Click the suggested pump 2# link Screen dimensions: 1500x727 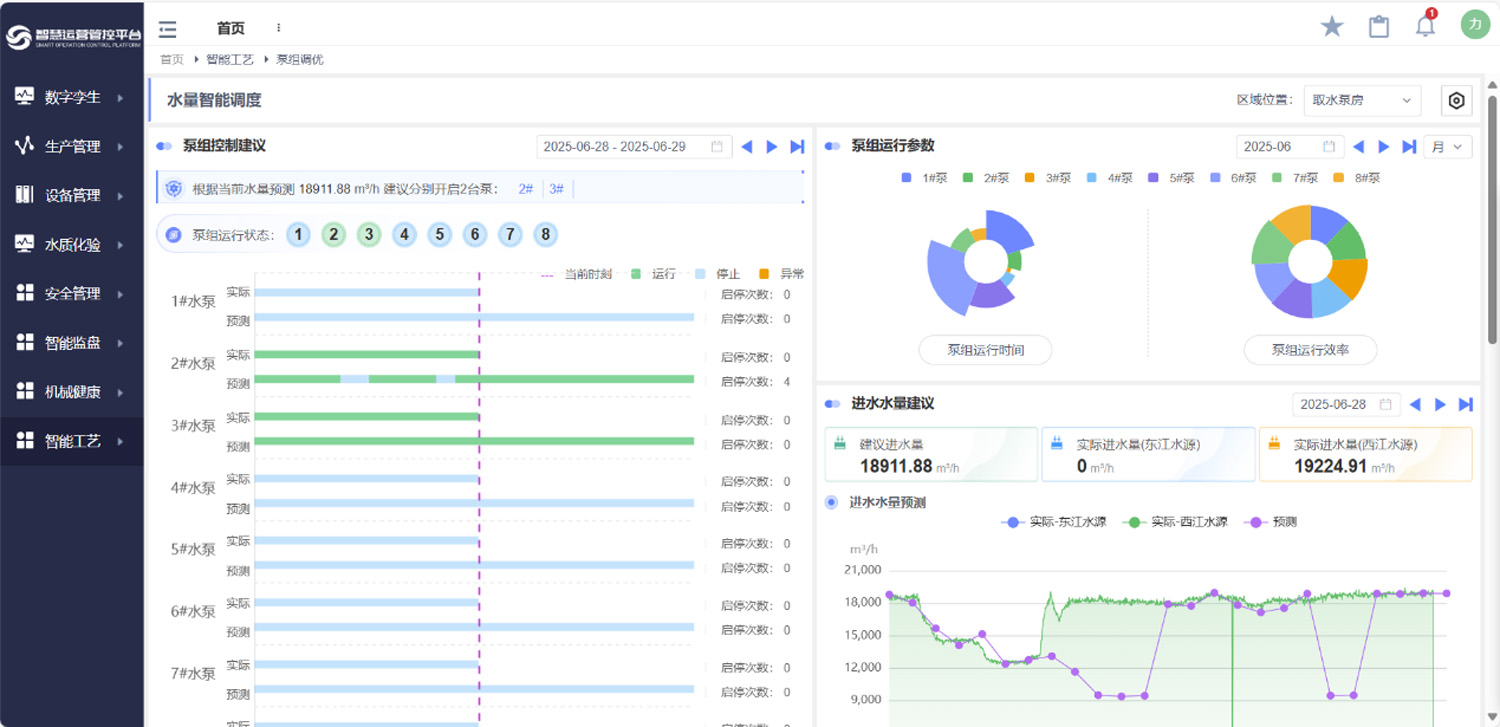526,189
